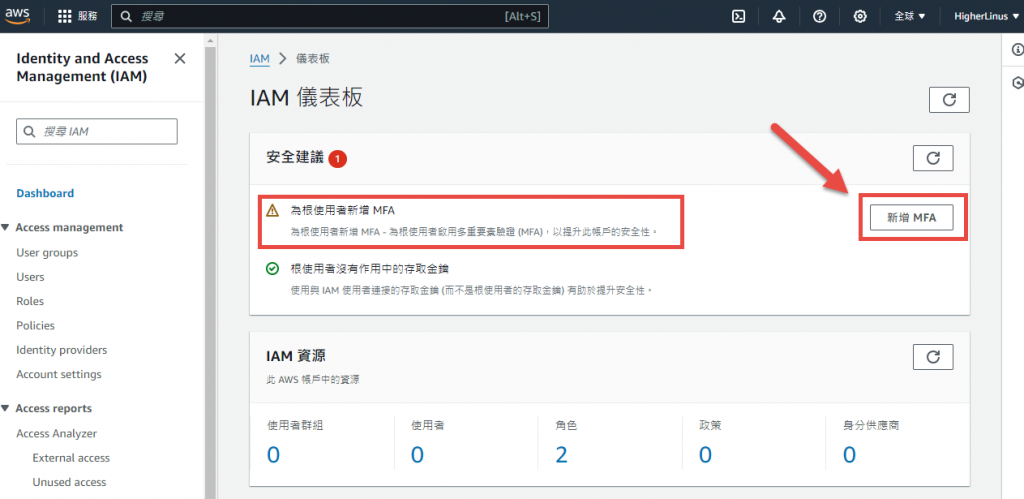Click the 身分供應商 count 0
Viewport: 1024px width, 499px height.
coord(849,454)
